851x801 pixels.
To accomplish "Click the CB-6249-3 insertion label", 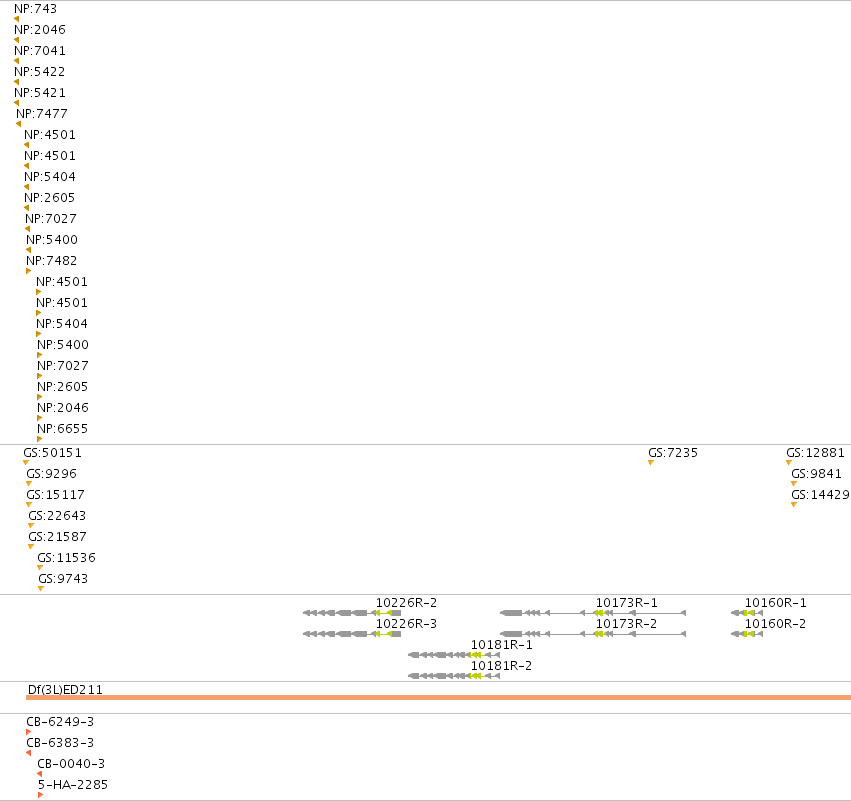I will pyautogui.click(x=60, y=722).
